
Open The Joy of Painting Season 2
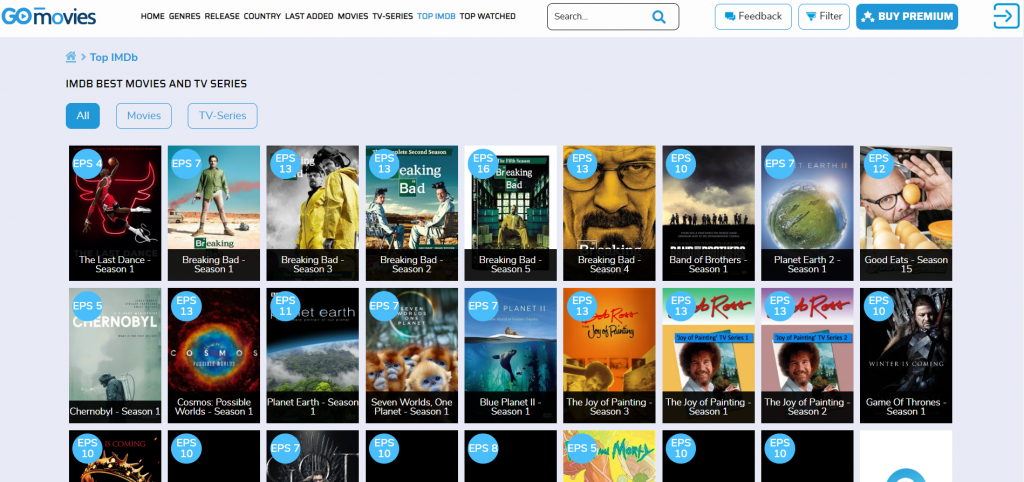pyautogui.click(x=807, y=355)
